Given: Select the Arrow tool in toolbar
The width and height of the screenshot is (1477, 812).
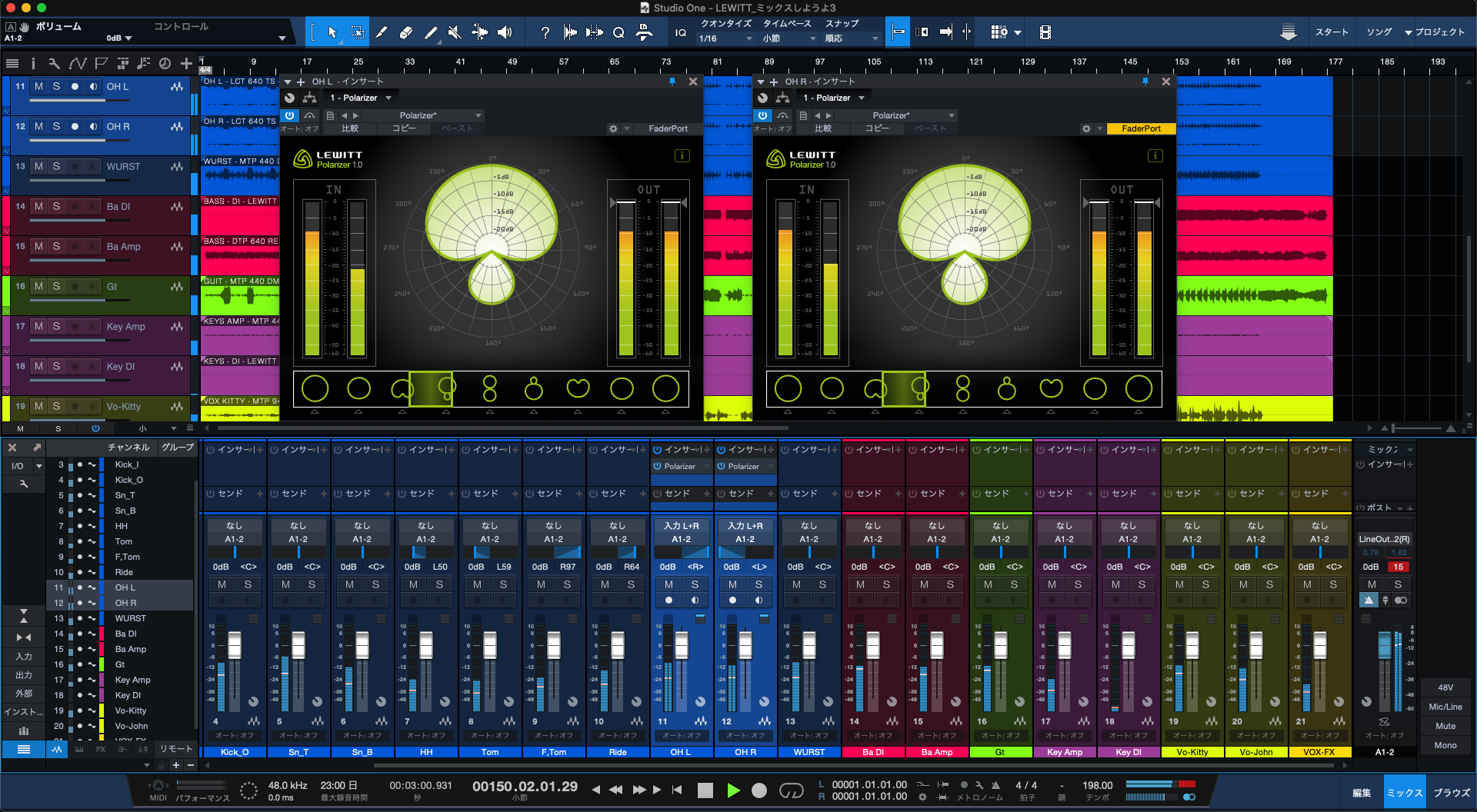Looking at the screenshot, I should (332, 32).
